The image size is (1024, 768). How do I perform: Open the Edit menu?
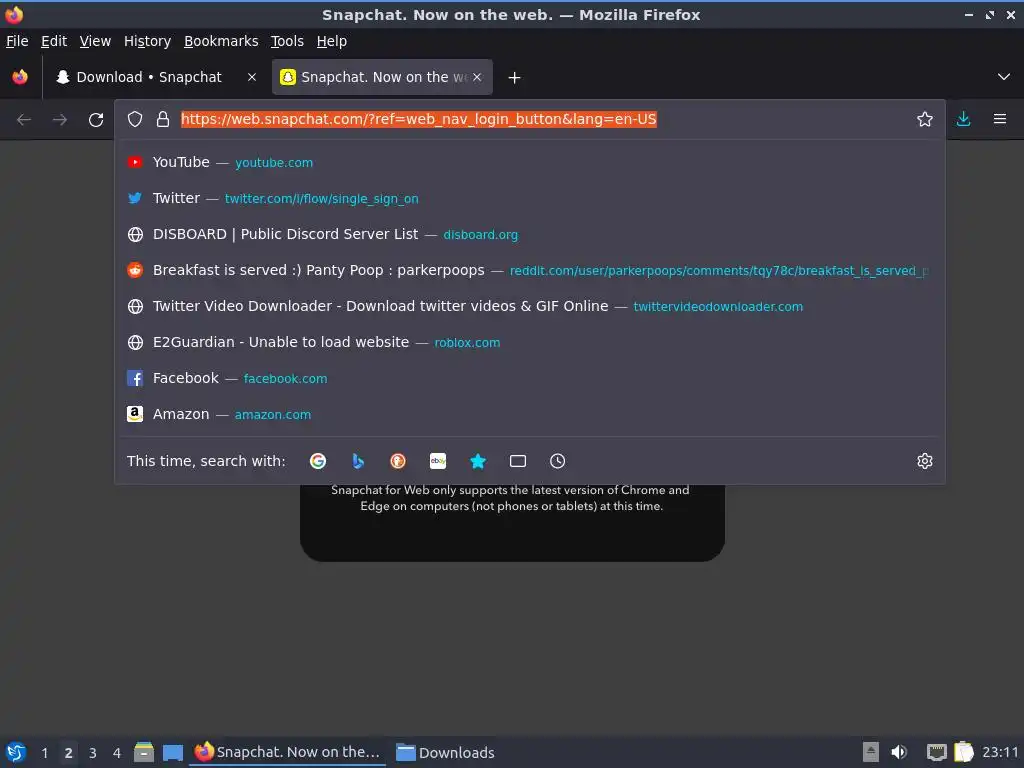click(54, 41)
